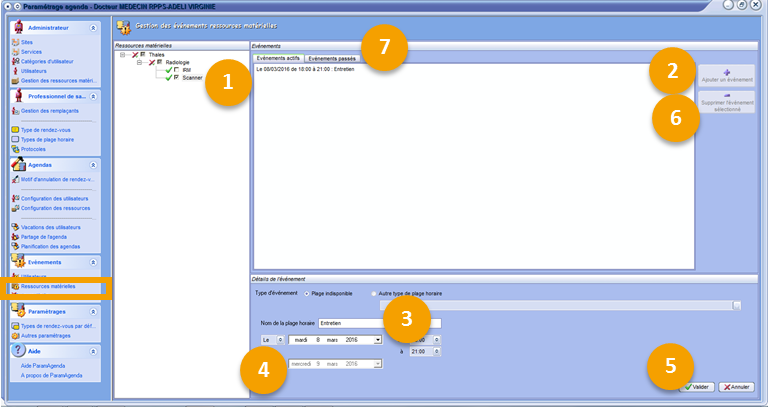Check the IRM resource checkbox
The width and height of the screenshot is (768, 408).
click(x=176, y=69)
